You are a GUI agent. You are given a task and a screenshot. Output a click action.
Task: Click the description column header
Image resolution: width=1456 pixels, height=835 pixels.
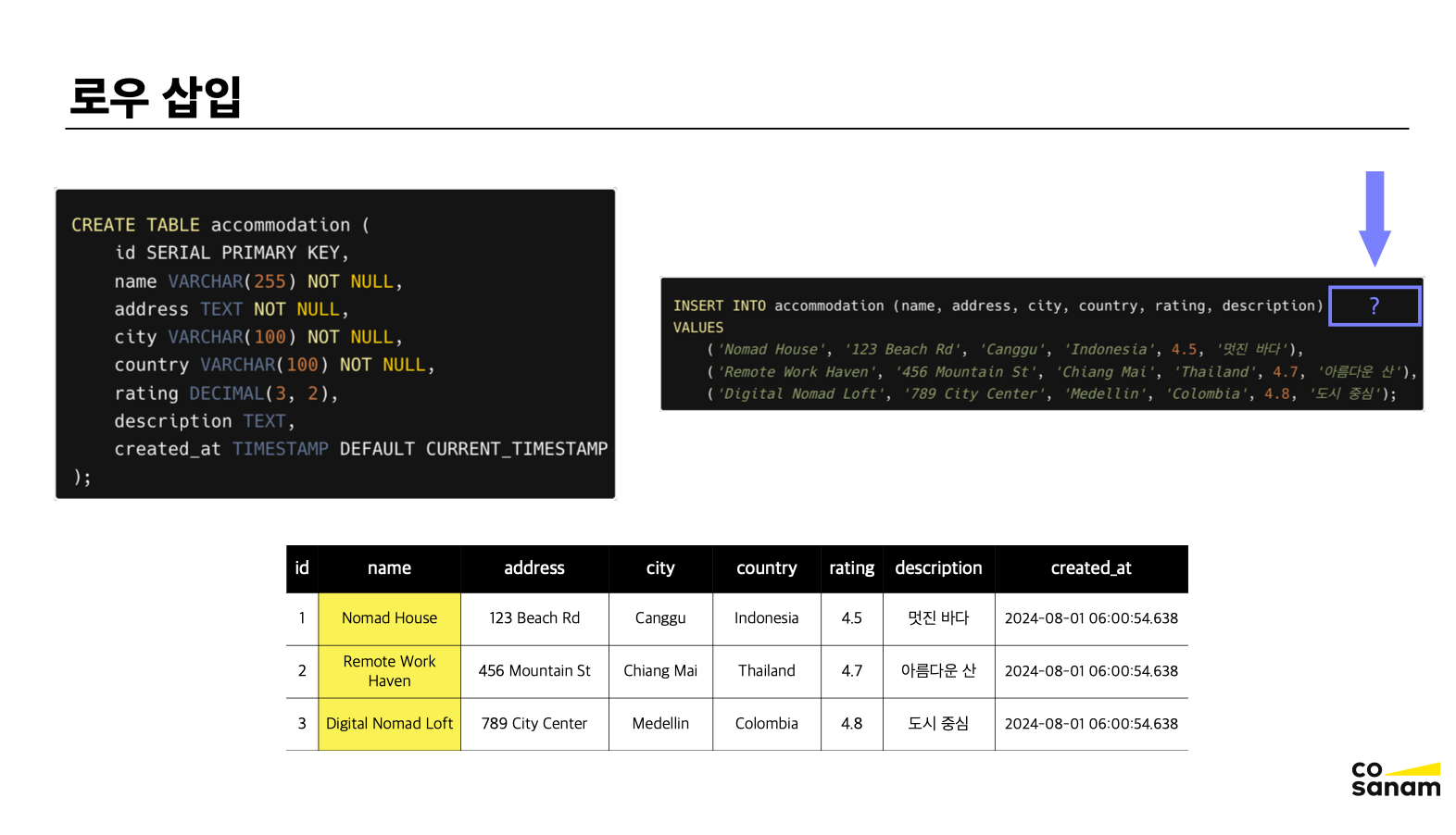click(938, 568)
